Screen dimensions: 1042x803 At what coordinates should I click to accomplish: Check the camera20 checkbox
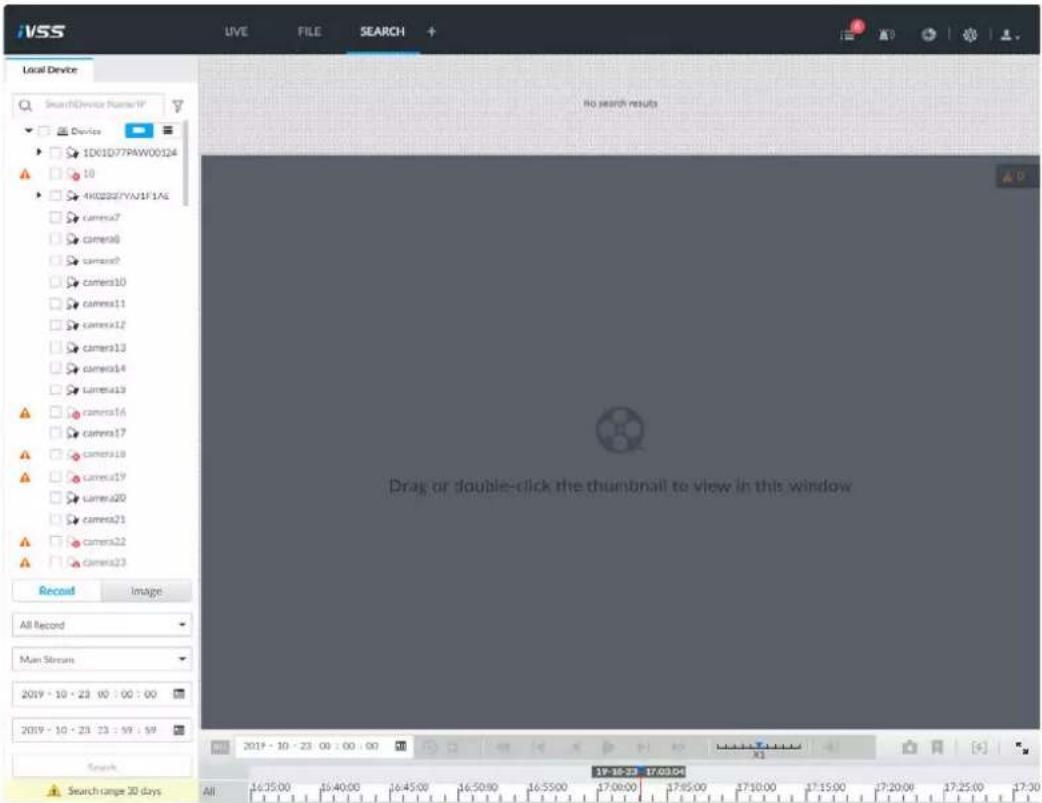click(56, 497)
